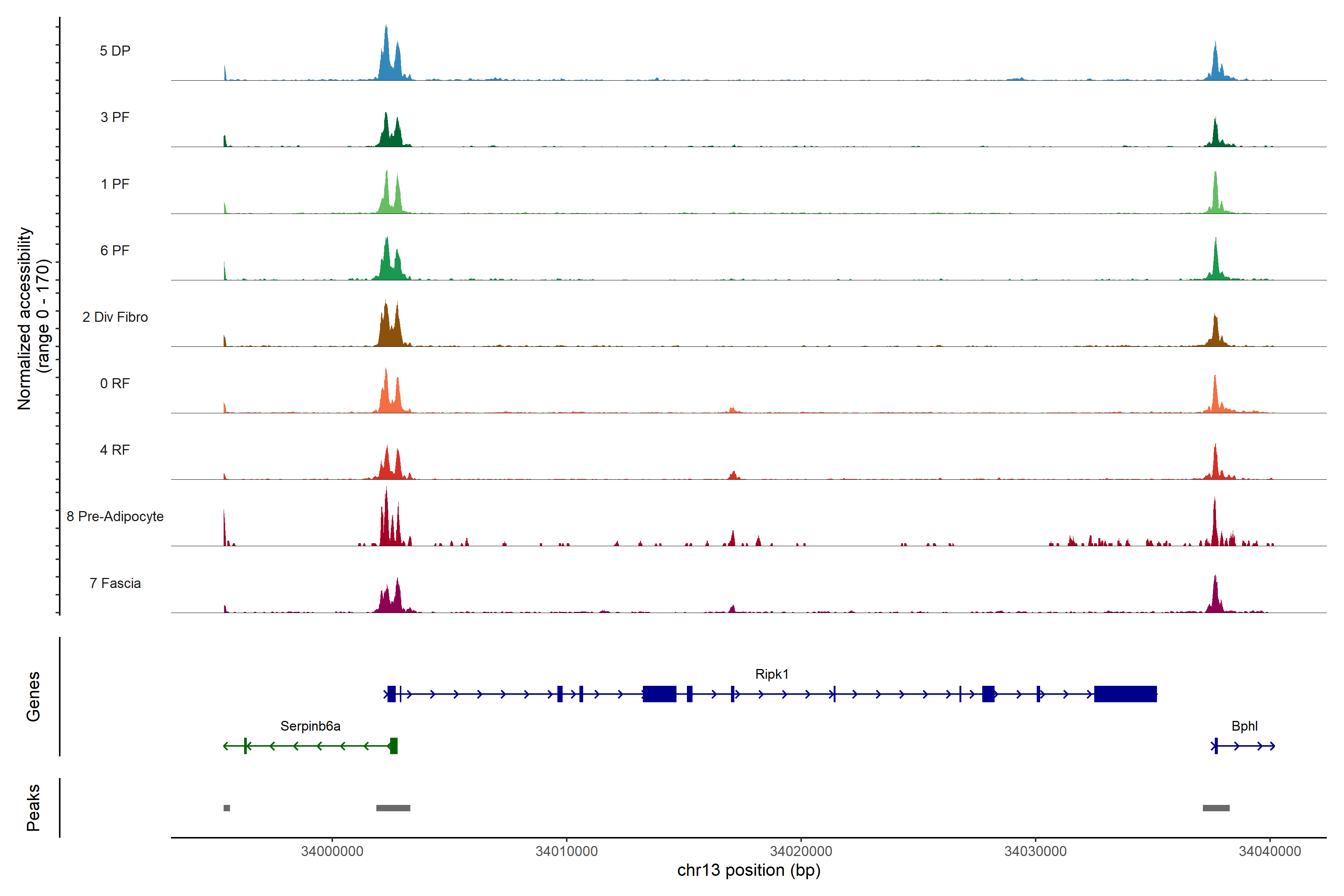Viewport: 1344px width, 896px height.
Task: Click the Serpinb6a gene name label
Action: click(x=310, y=726)
